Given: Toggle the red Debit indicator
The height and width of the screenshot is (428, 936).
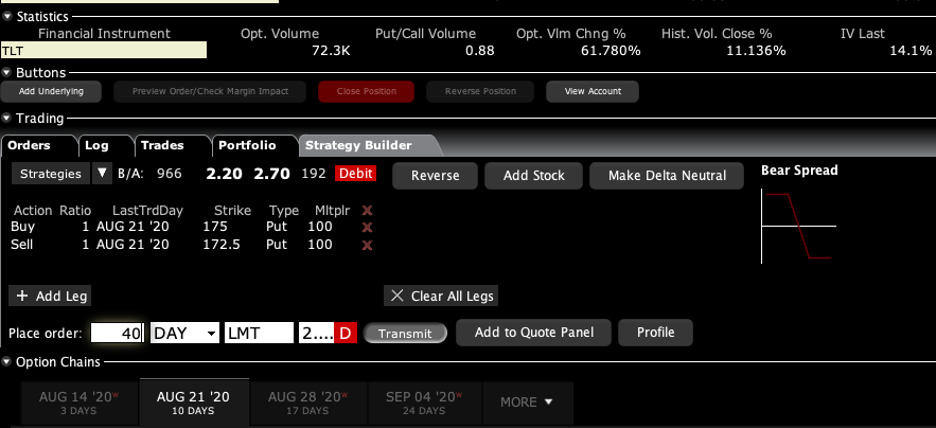Looking at the screenshot, I should [x=355, y=174].
